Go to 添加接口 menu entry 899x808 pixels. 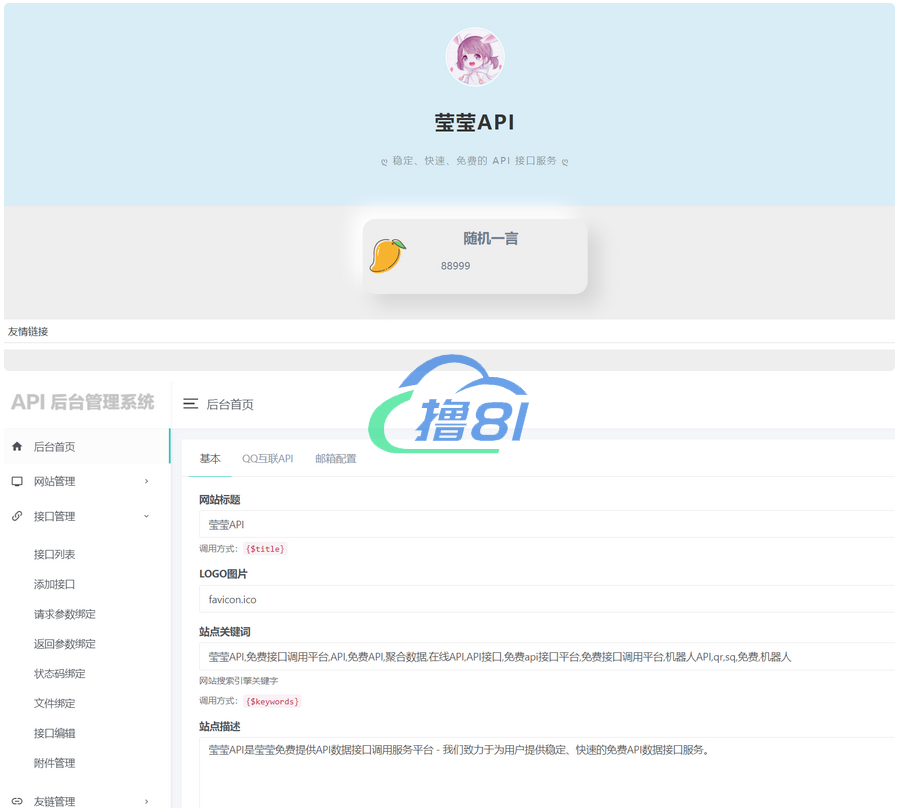55,584
